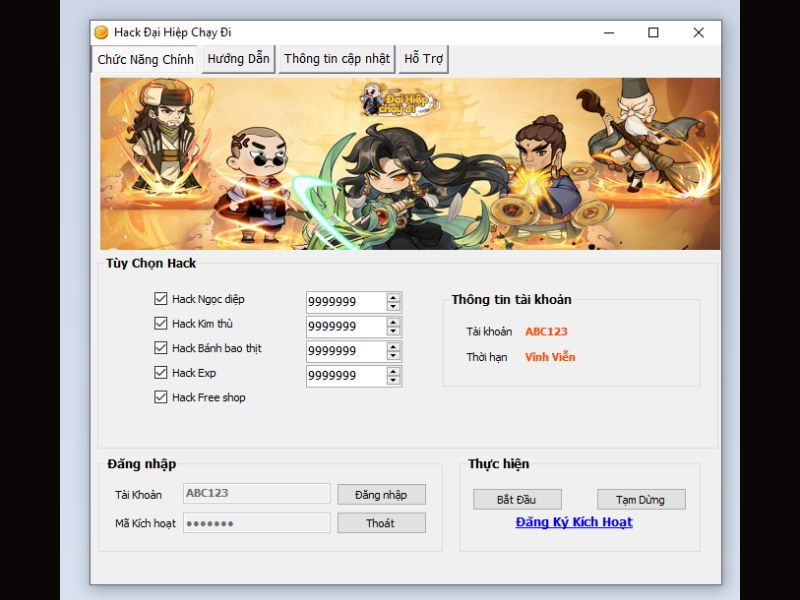Click the Thoát button
Viewport: 800px width, 600px height.
[381, 523]
